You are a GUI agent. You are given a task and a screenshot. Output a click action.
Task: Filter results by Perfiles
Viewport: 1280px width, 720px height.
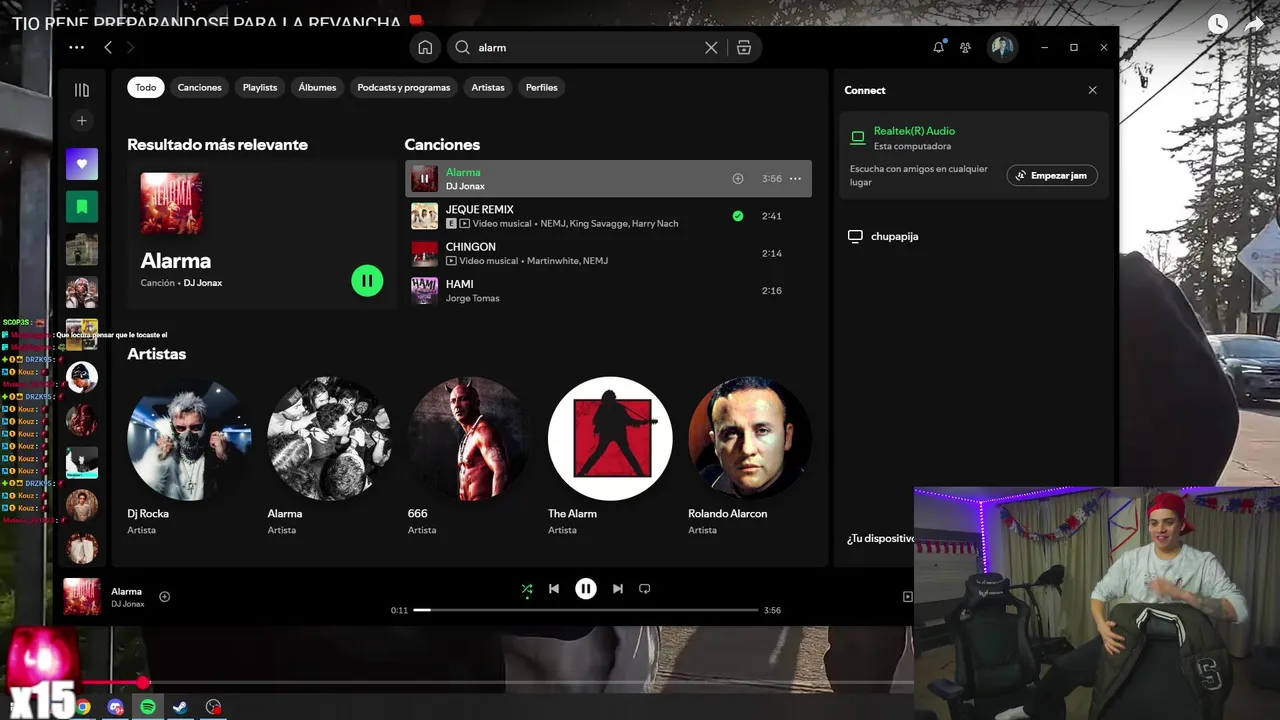(542, 88)
